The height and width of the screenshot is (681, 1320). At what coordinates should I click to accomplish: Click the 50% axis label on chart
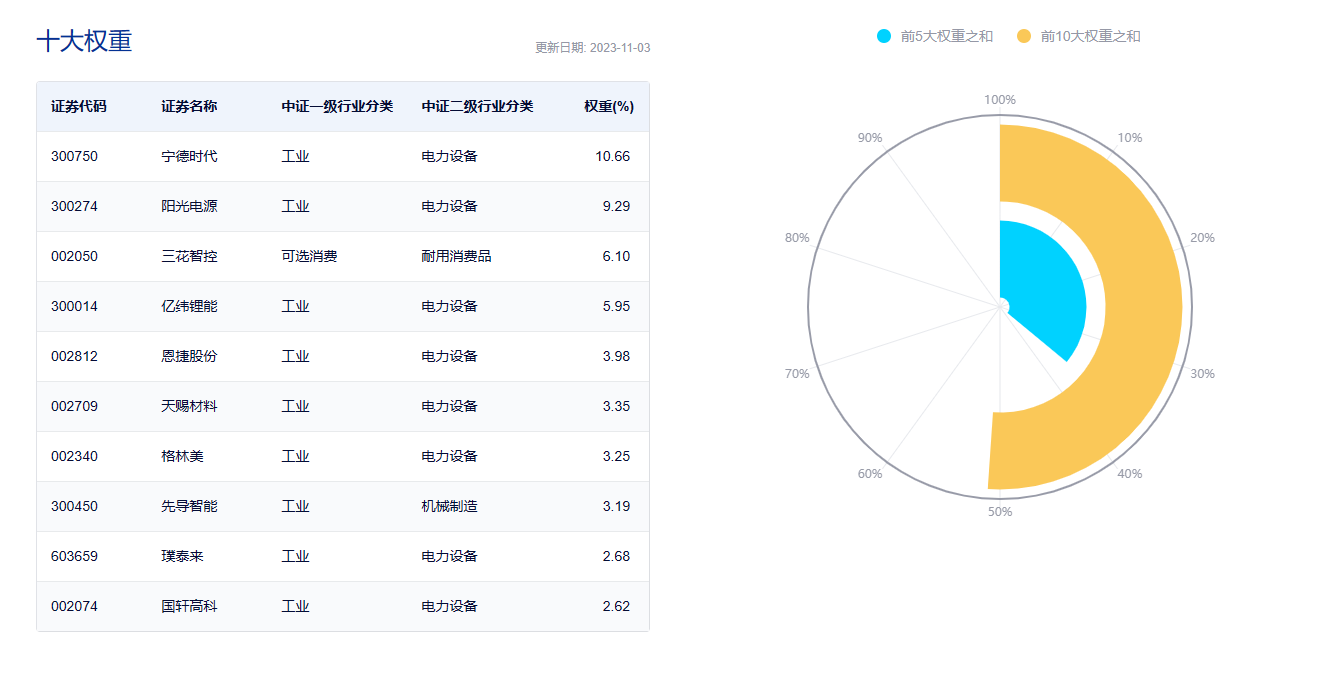tap(1000, 512)
